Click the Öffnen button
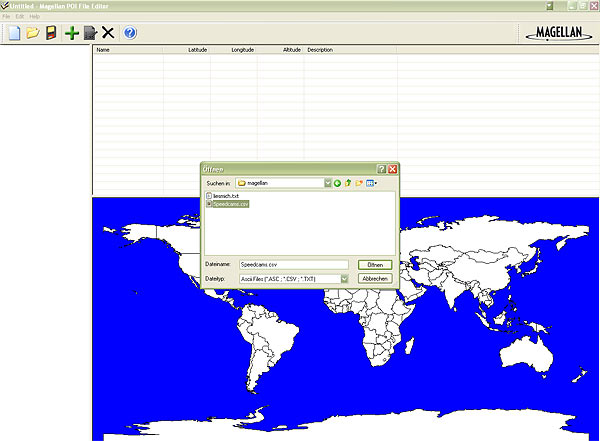 (375, 265)
